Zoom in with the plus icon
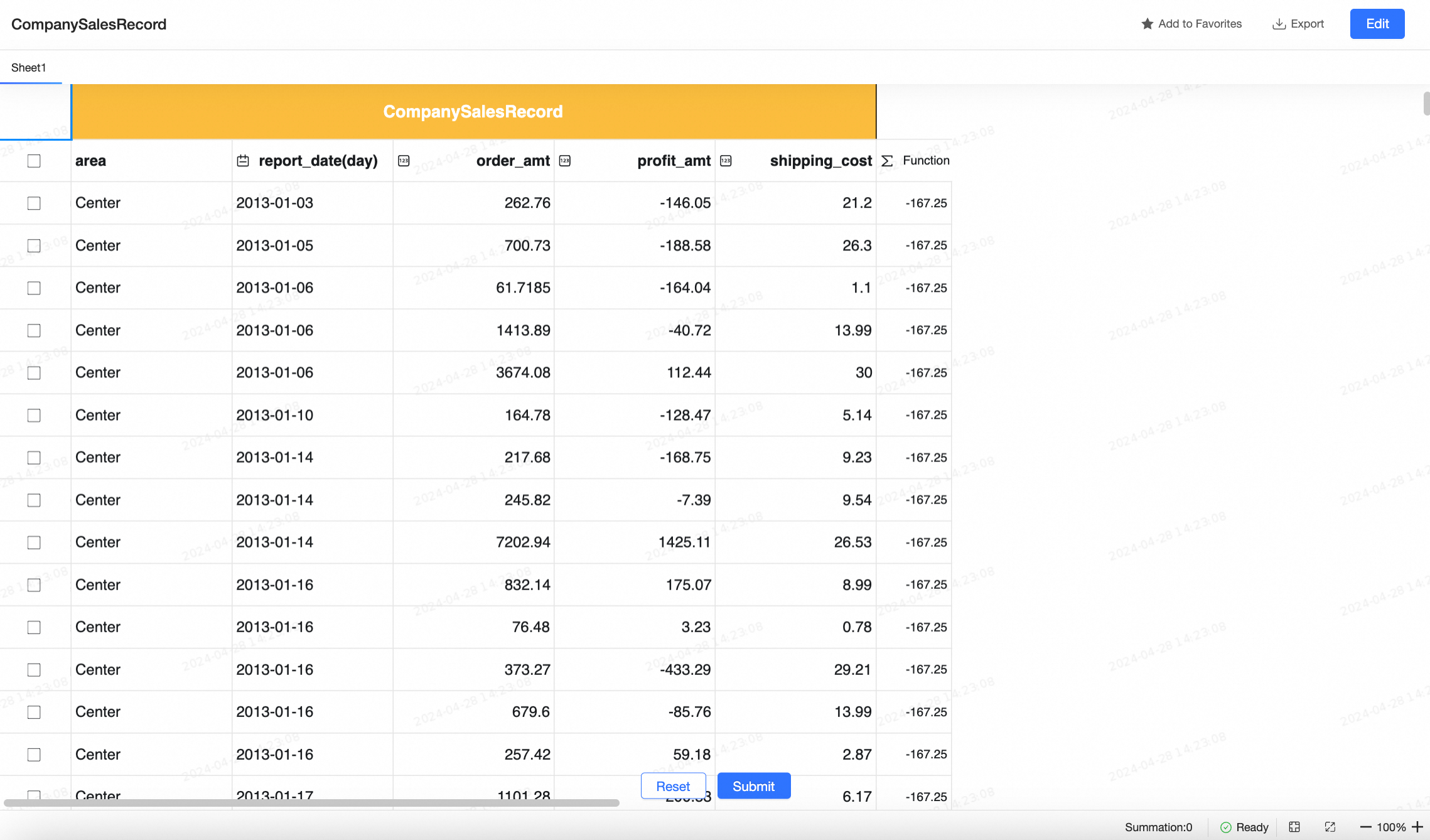This screenshot has width=1430, height=840. (x=1417, y=827)
